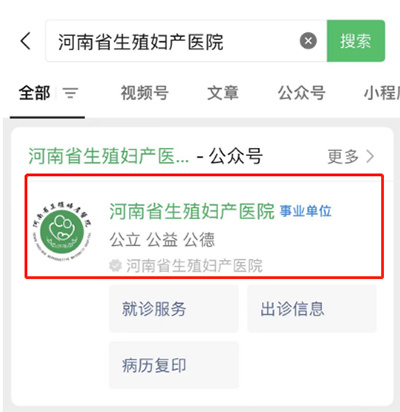Select the 全部 tab

[35, 93]
